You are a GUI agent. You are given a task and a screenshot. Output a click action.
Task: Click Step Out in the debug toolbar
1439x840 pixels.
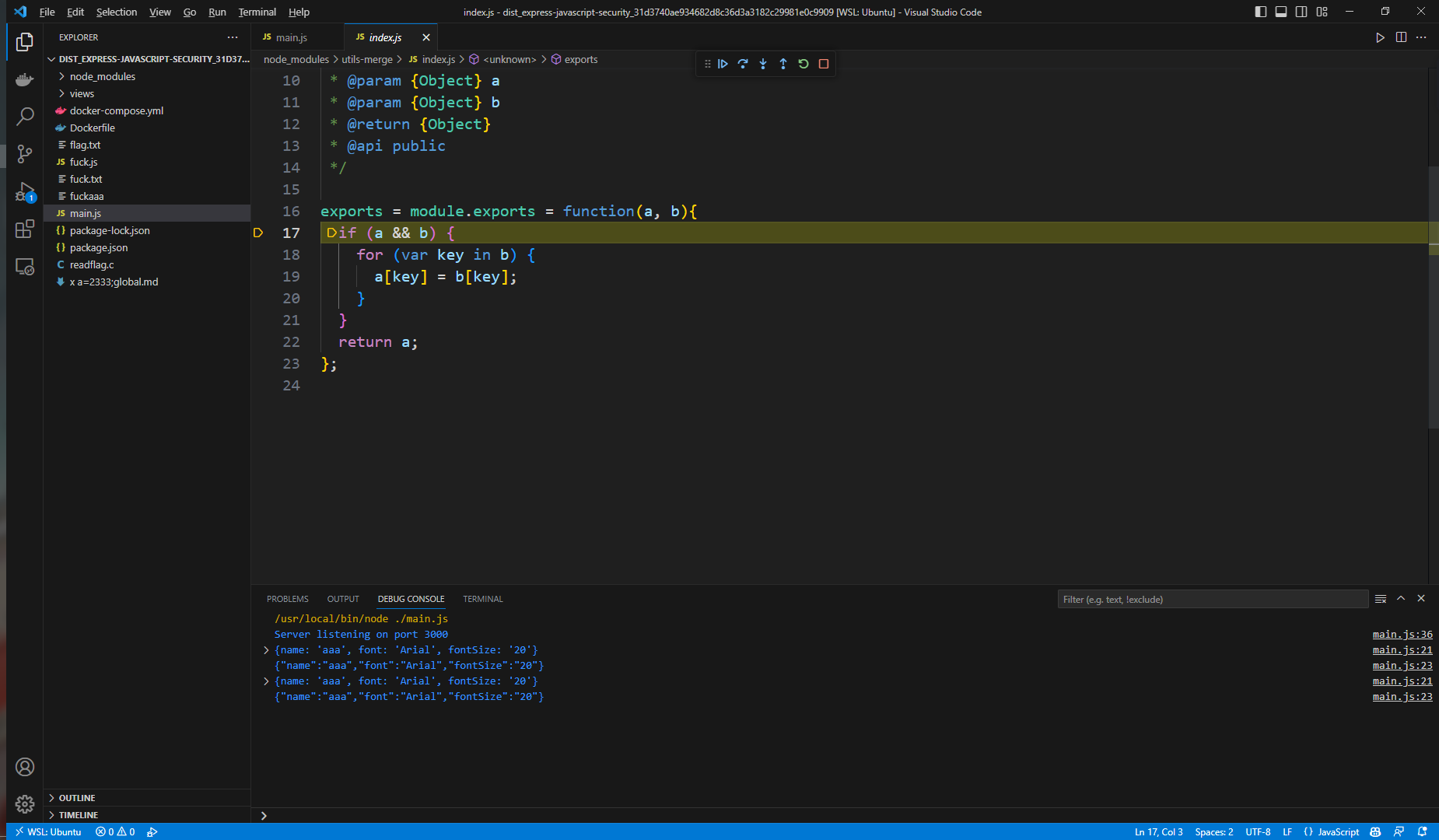point(783,64)
